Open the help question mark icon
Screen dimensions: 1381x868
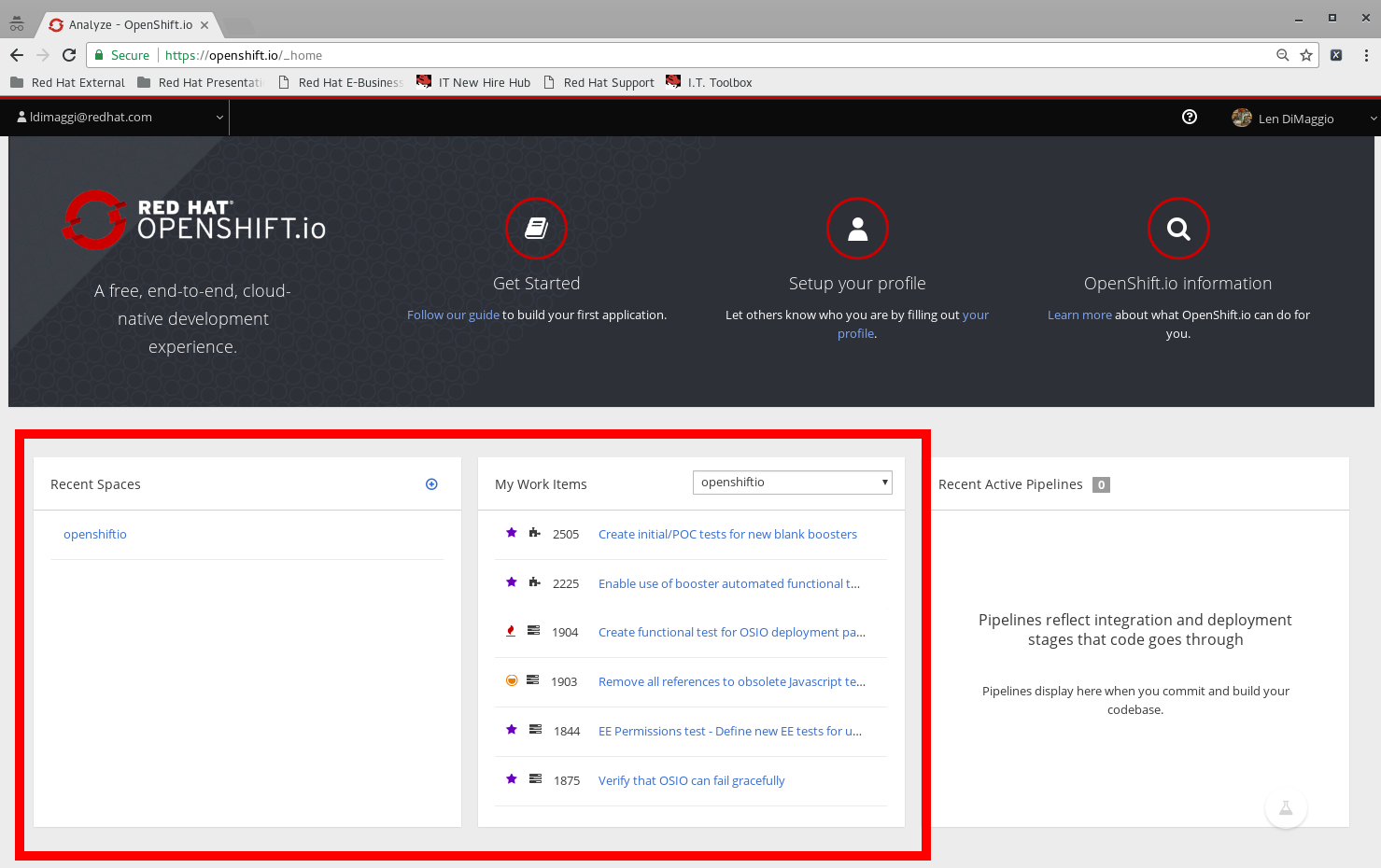(x=1189, y=117)
